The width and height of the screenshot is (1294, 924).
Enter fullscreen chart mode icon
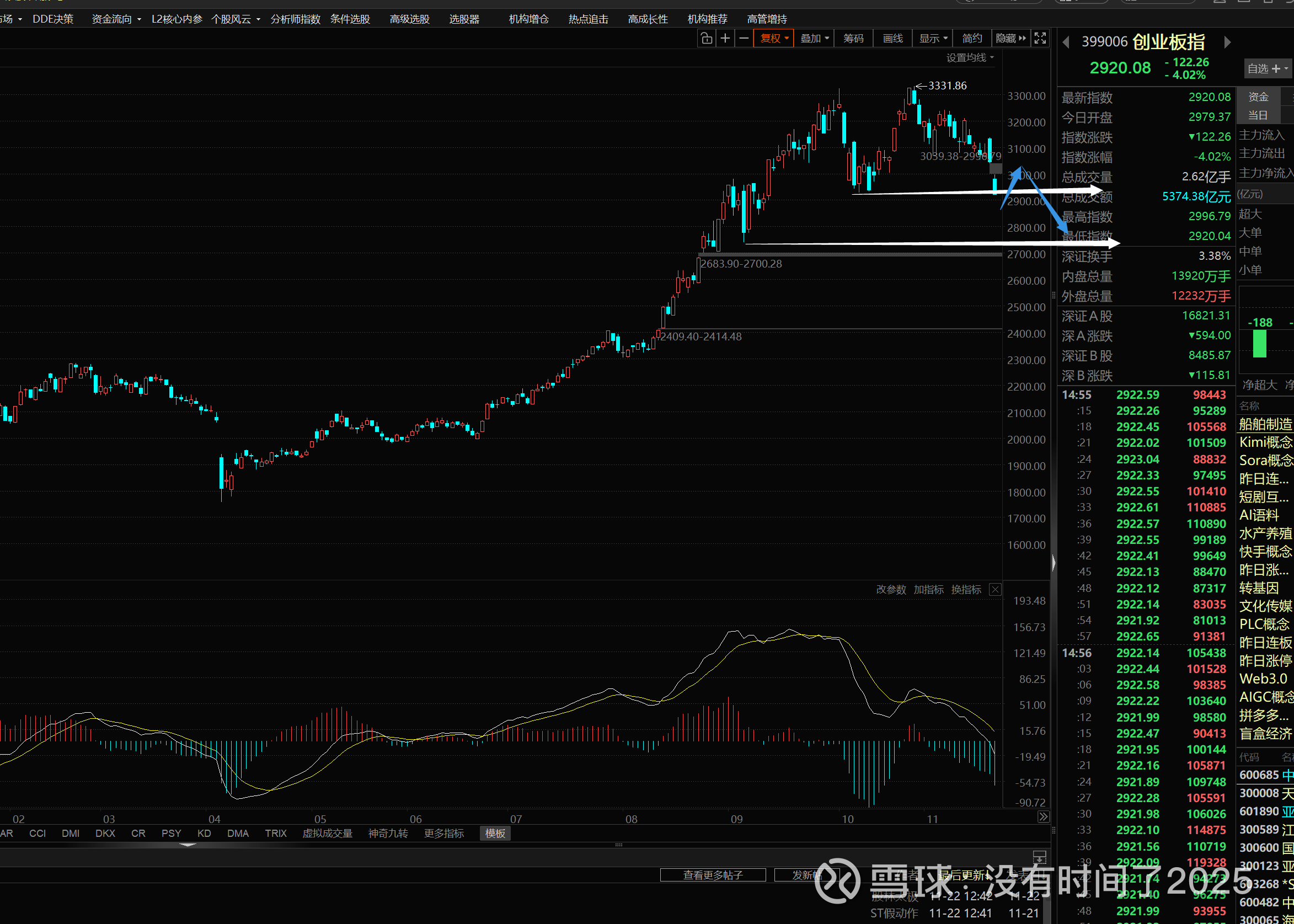(x=1040, y=38)
